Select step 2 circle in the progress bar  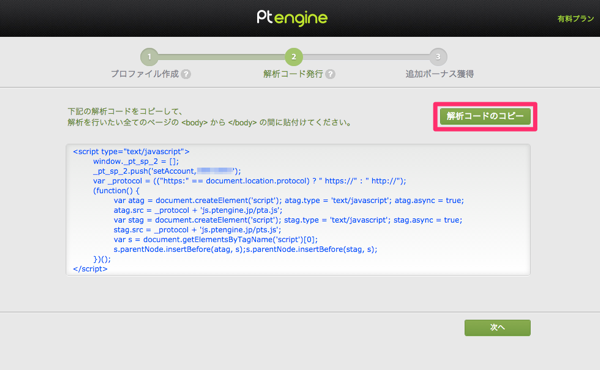point(293,57)
